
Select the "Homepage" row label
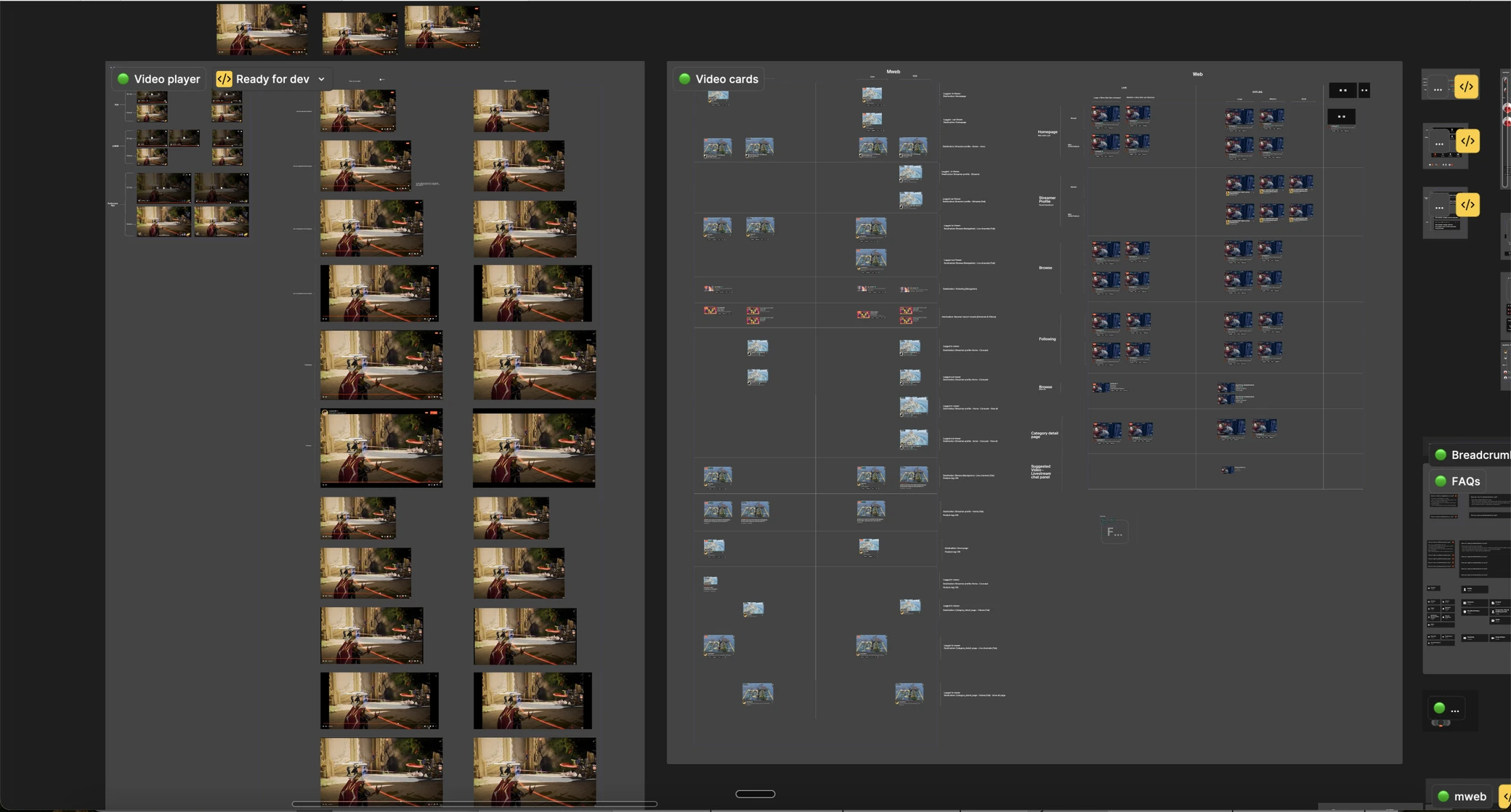point(1048,132)
